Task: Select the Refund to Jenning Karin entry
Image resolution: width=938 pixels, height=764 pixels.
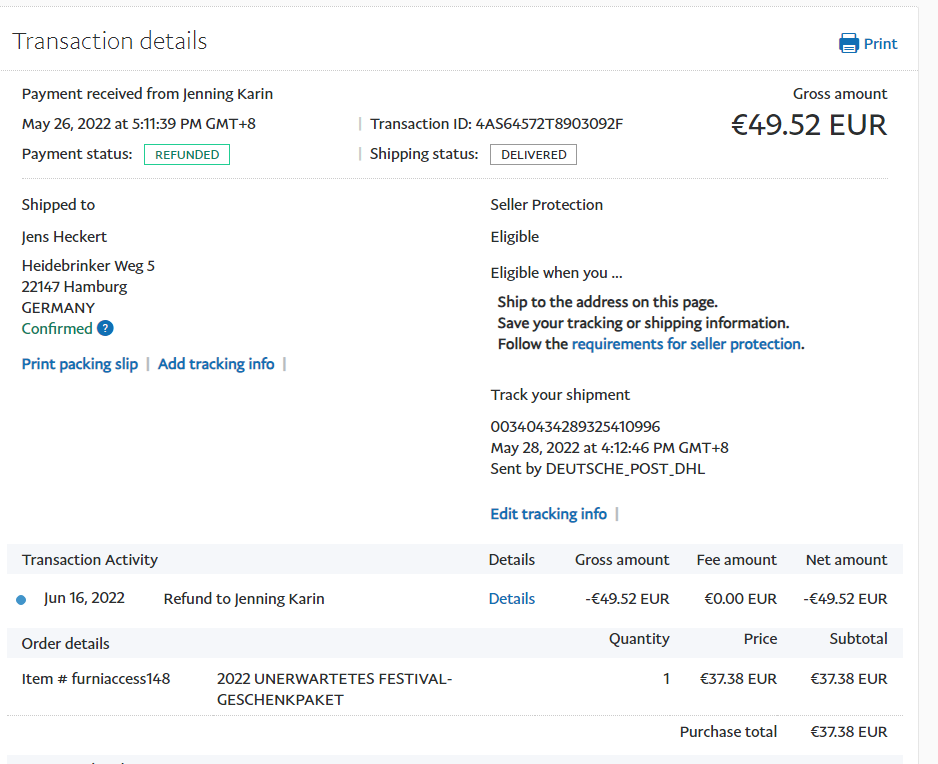Action: (x=244, y=599)
